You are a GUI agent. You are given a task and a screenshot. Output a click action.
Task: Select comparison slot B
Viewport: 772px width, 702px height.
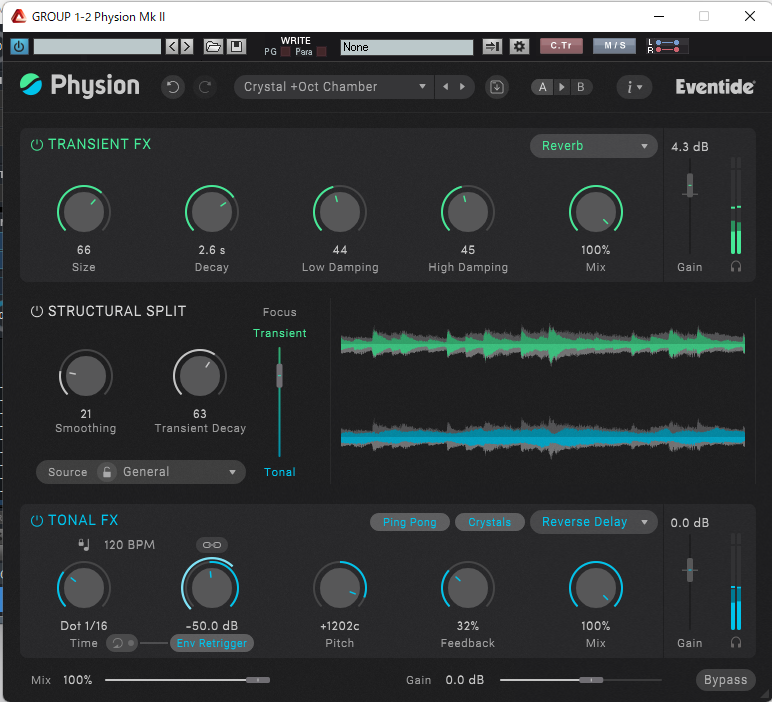[580, 87]
